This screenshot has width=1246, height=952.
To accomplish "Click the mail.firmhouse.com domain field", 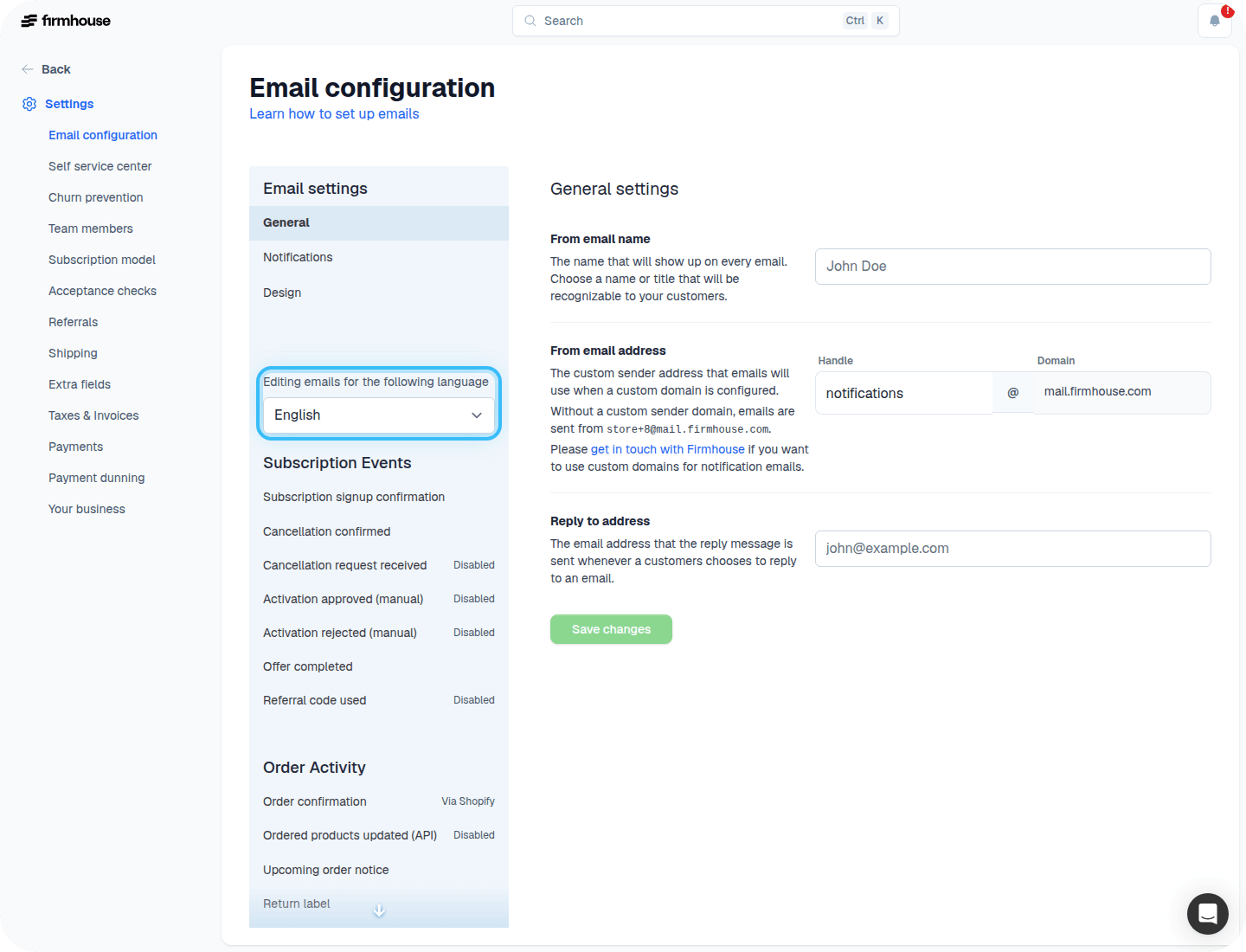I will pos(1122,393).
